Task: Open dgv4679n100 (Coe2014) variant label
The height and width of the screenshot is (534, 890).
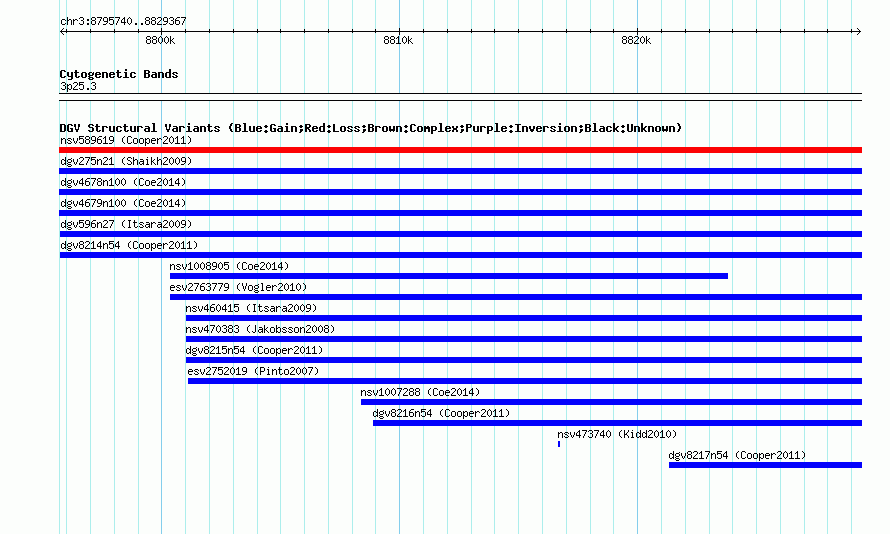Action: pos(123,203)
